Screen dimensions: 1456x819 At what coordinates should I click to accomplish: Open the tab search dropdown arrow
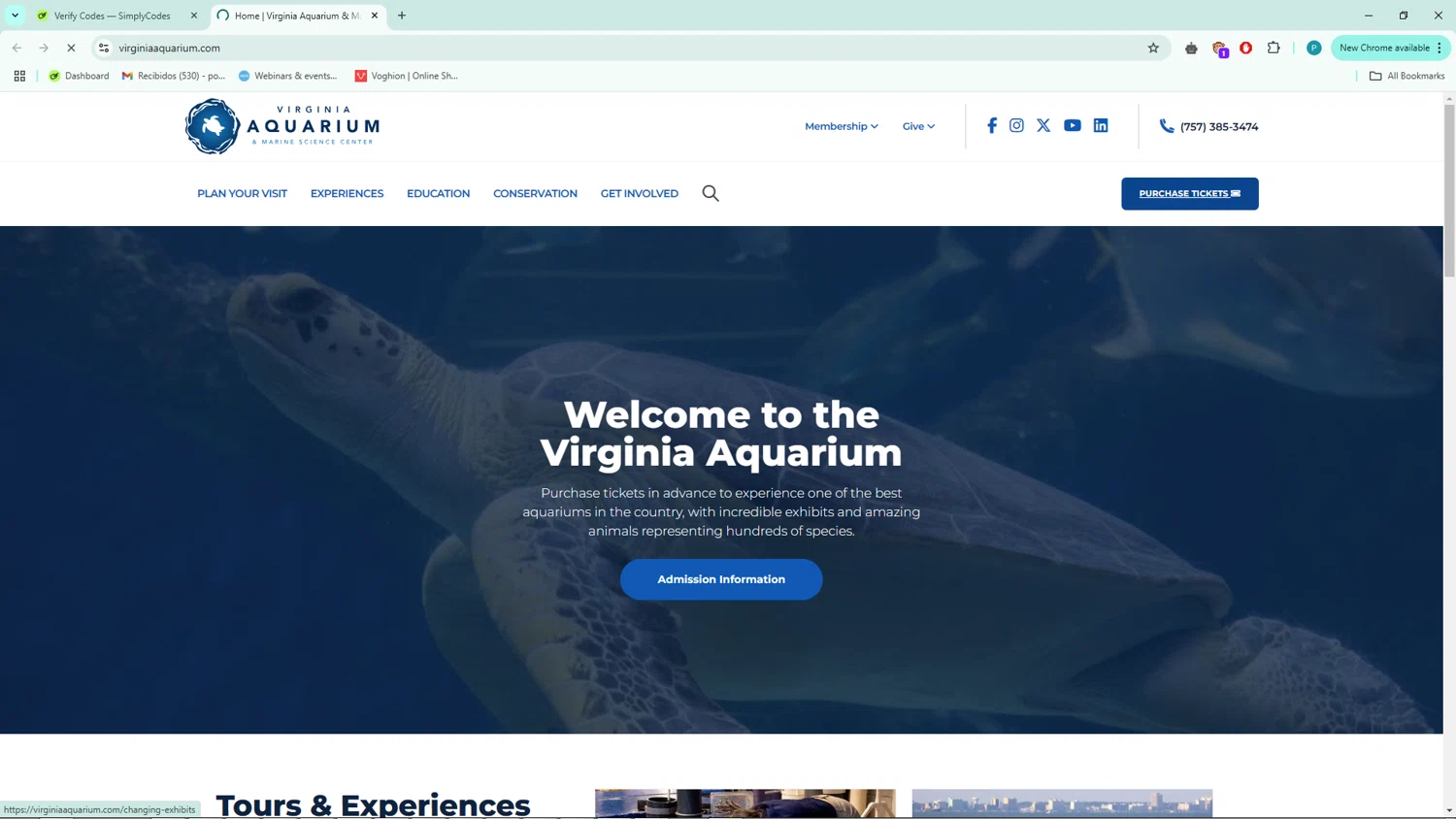15,16
